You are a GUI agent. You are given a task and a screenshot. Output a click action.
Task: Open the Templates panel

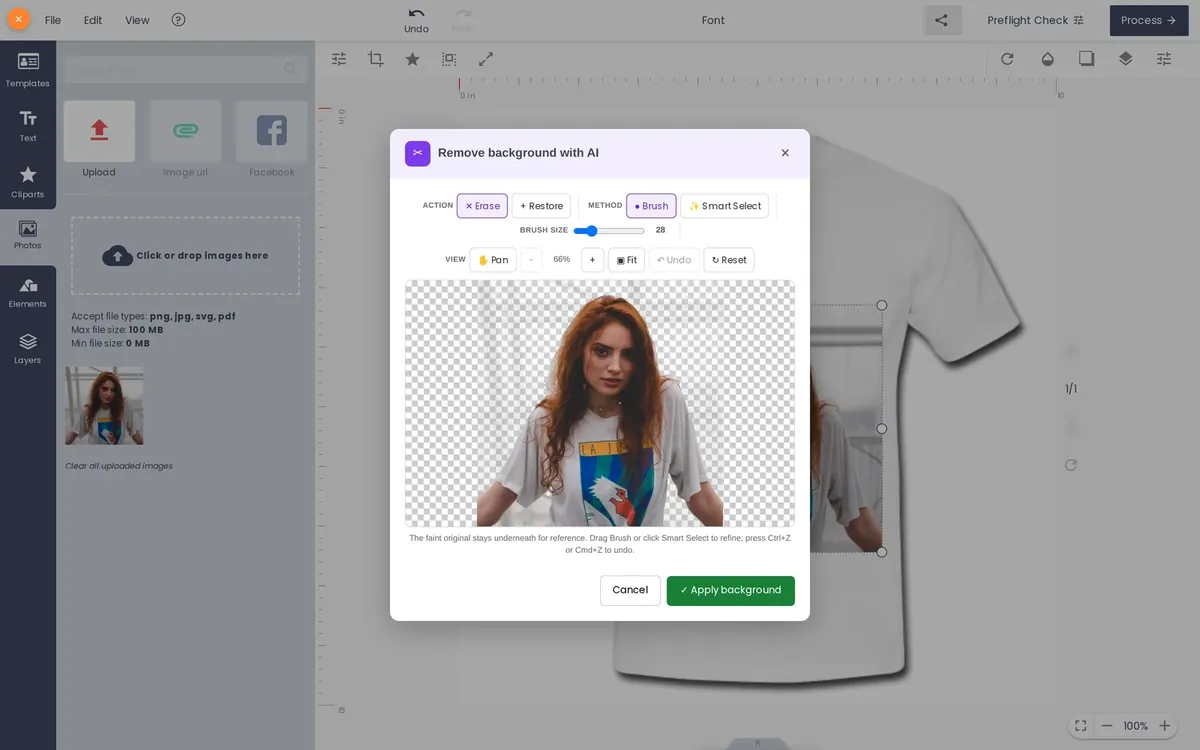click(28, 70)
